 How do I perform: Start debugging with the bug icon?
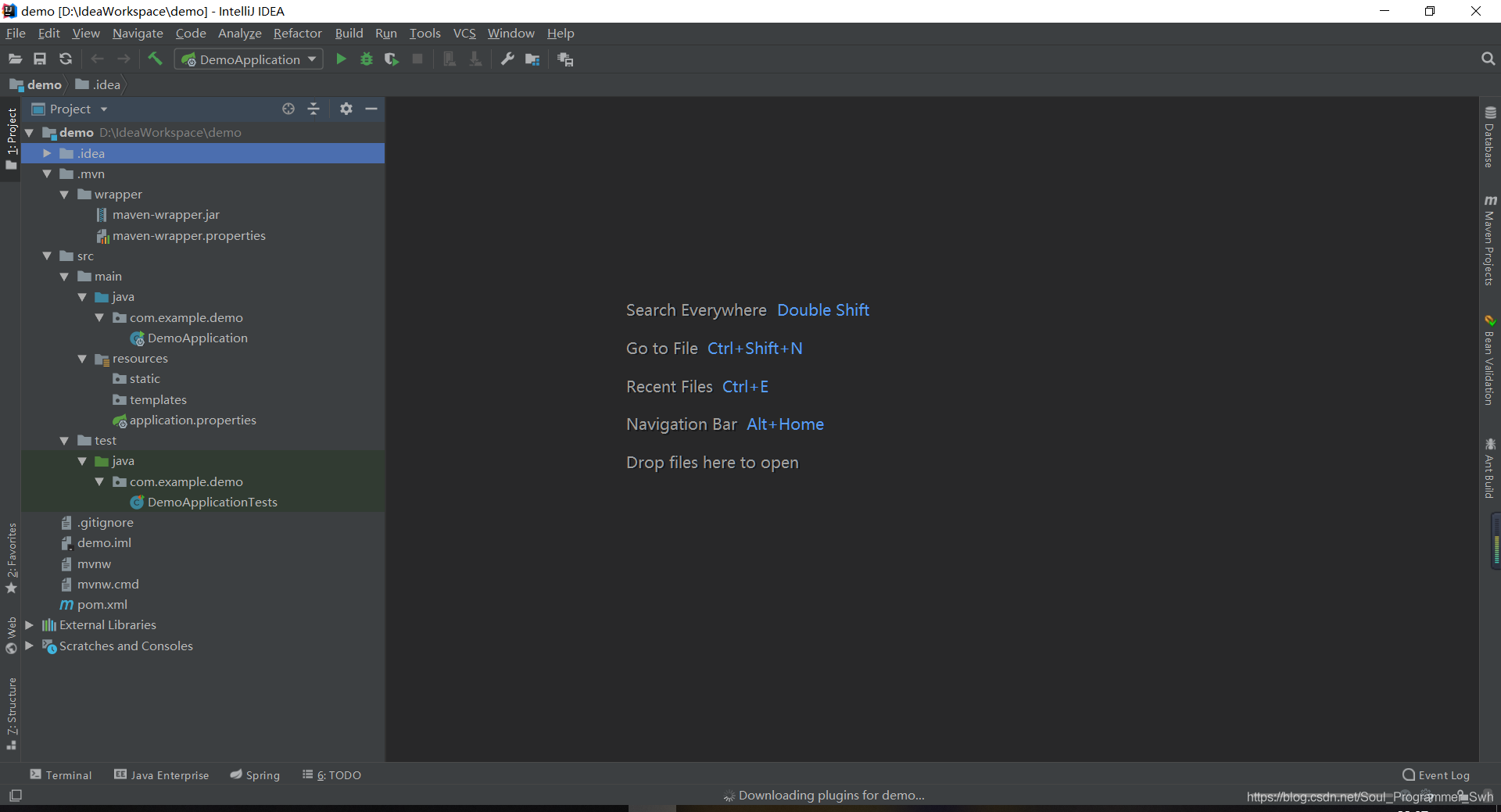click(366, 59)
